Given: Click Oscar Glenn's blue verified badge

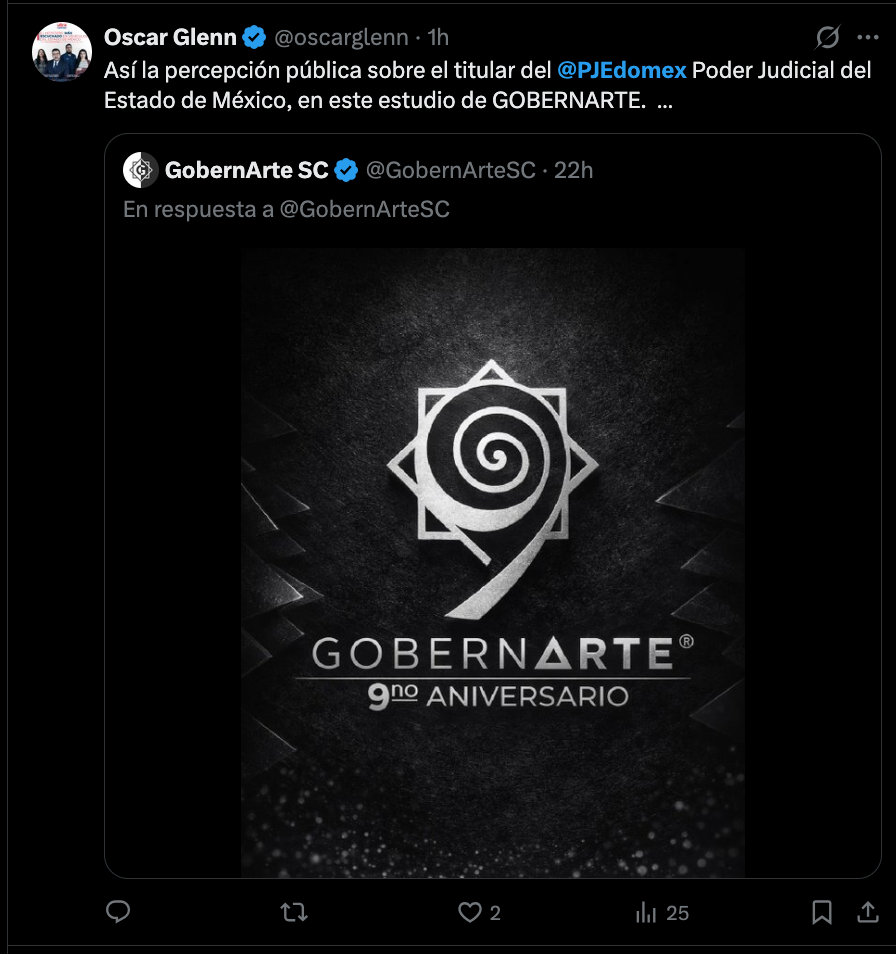Looking at the screenshot, I should coord(255,38).
